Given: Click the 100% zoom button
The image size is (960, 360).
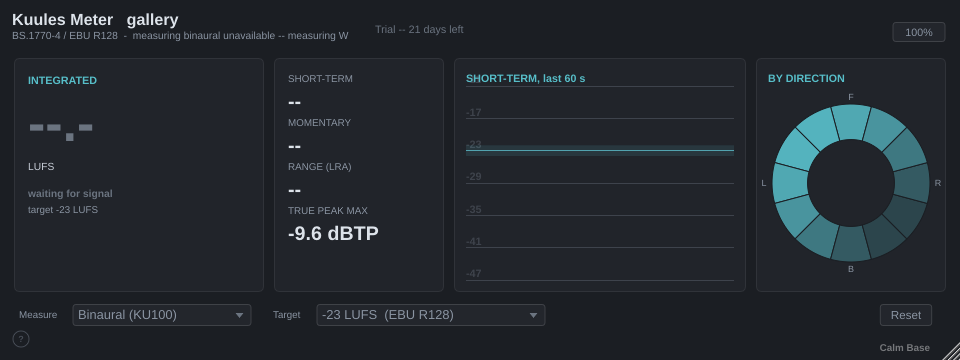Looking at the screenshot, I should point(918,32).
